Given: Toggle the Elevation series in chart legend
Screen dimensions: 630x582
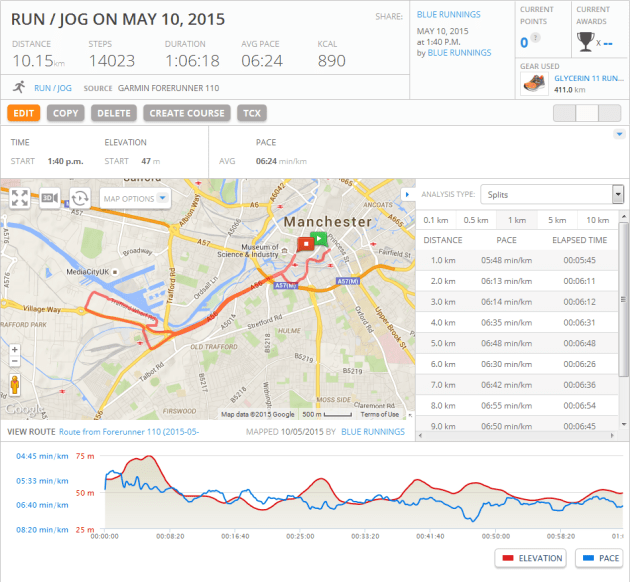Looking at the screenshot, I should click(x=530, y=558).
